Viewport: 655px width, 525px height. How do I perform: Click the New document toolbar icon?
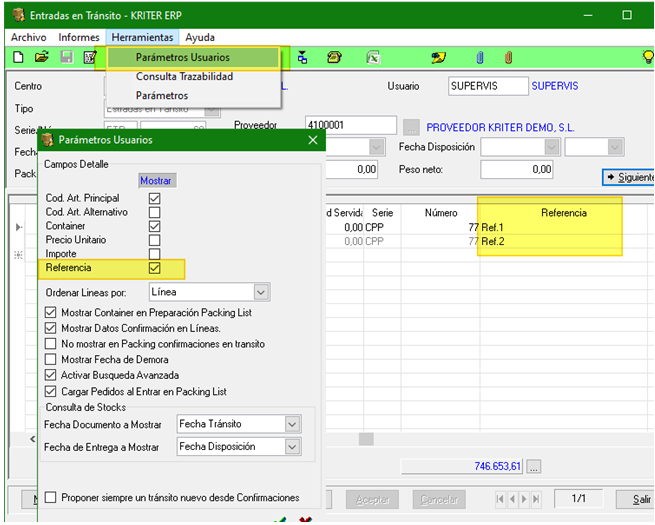point(18,57)
